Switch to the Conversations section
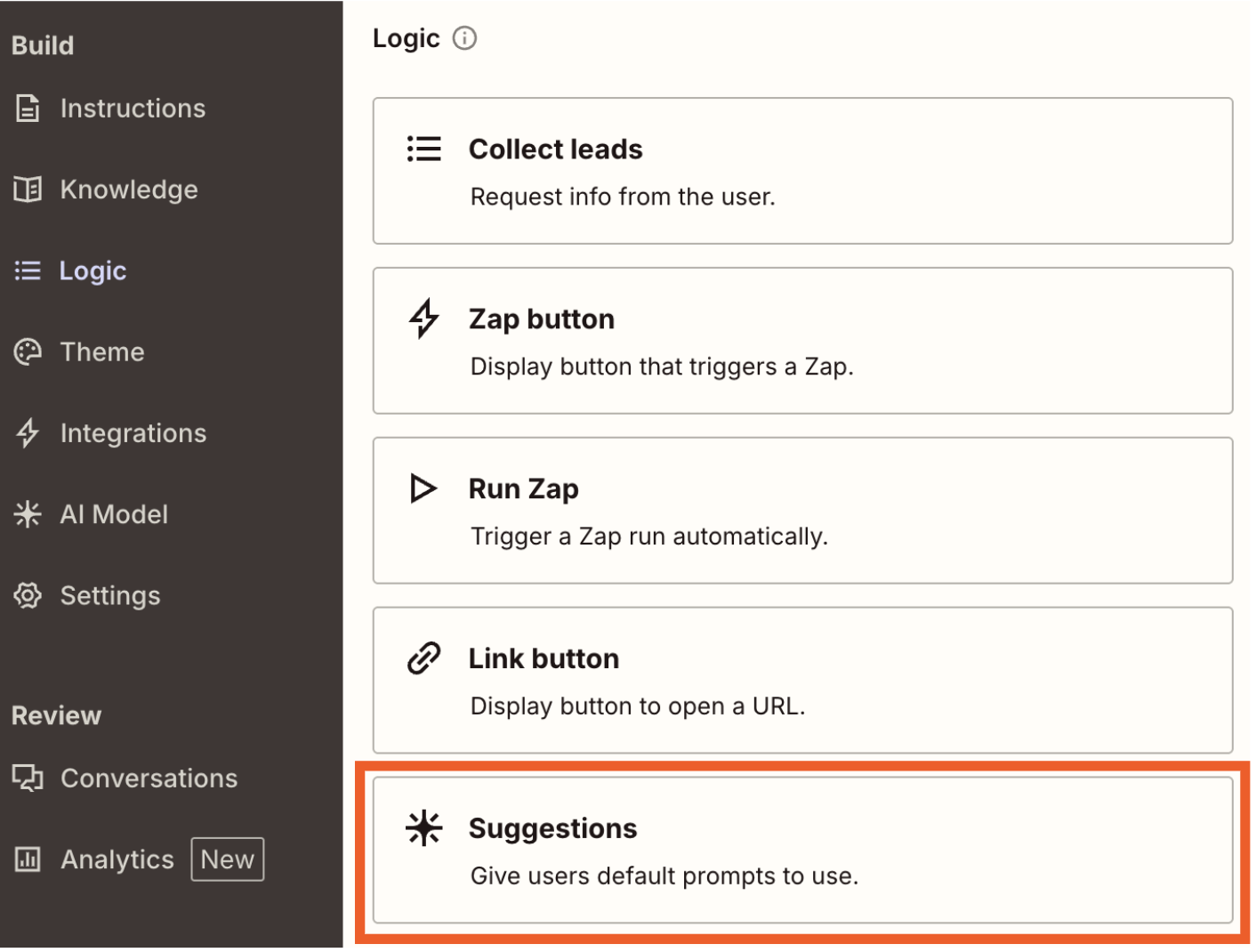Viewport: 1256px width, 952px height. pos(149,778)
